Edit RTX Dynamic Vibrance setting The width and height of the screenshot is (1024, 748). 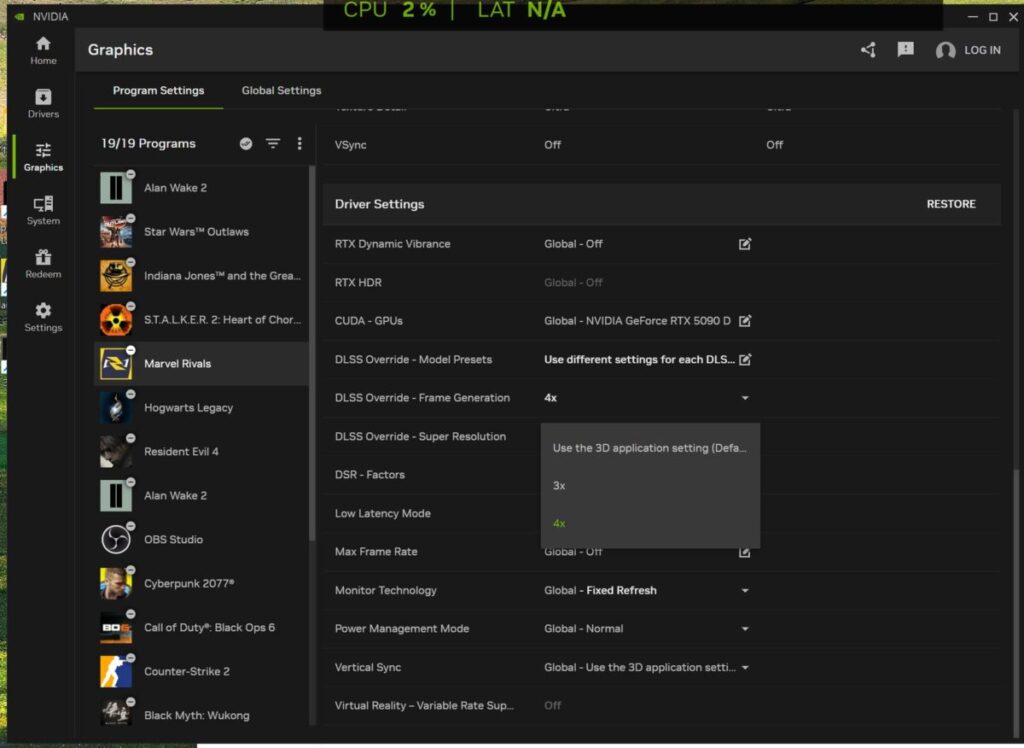[x=744, y=244]
